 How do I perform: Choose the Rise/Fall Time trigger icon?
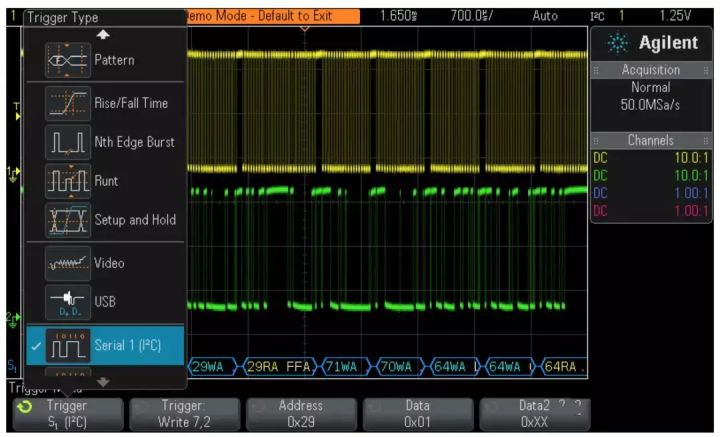[68, 103]
